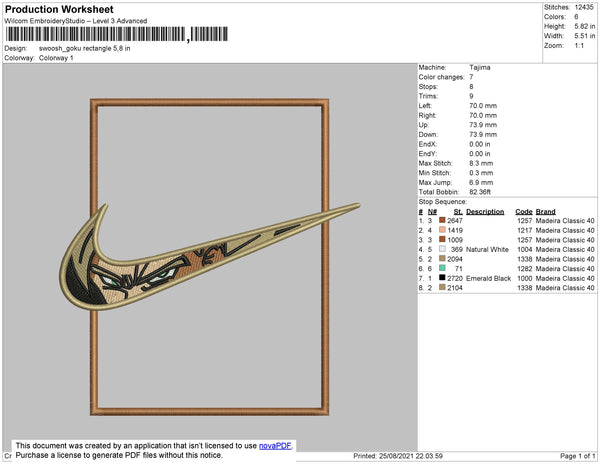Select the Emerald Black thread swatch
Screen dimensions: 600x464
point(442,277)
